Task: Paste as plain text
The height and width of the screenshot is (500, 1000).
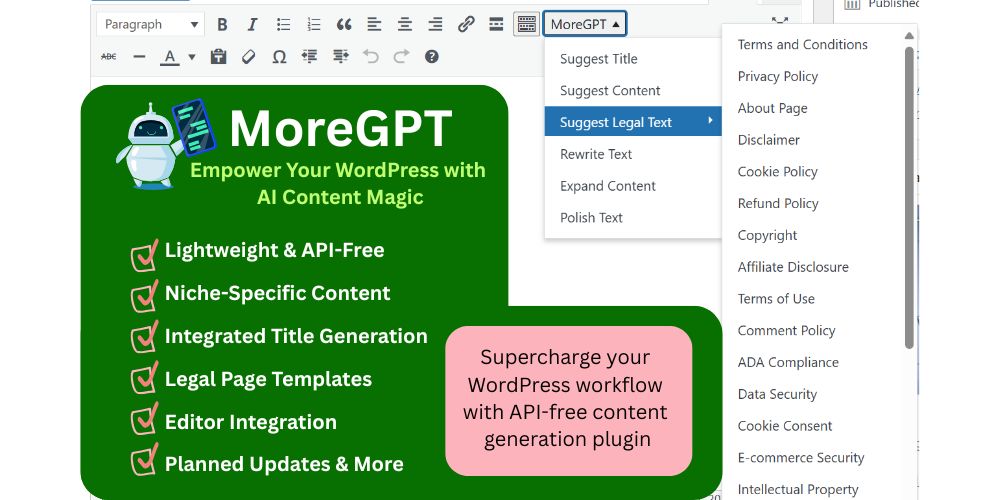Action: (219, 57)
